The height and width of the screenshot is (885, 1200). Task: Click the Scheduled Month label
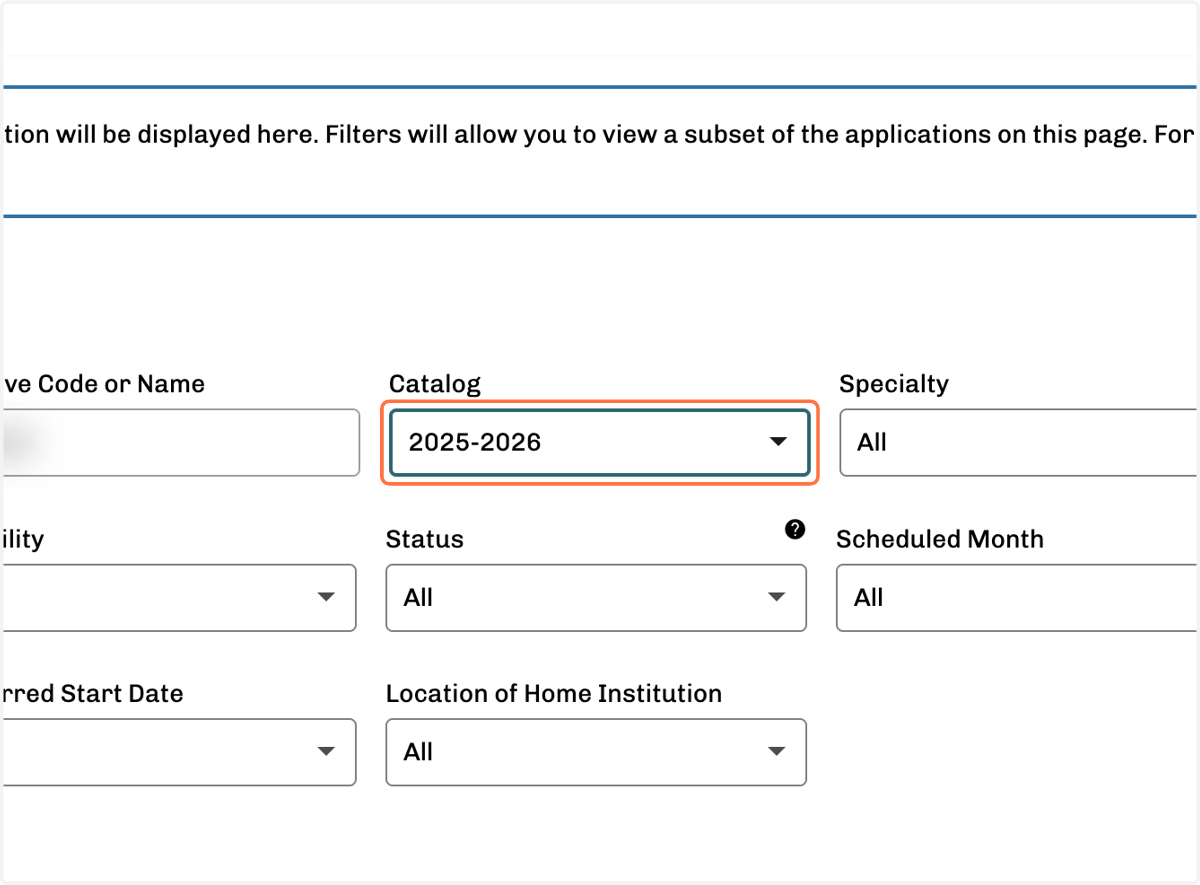point(940,539)
